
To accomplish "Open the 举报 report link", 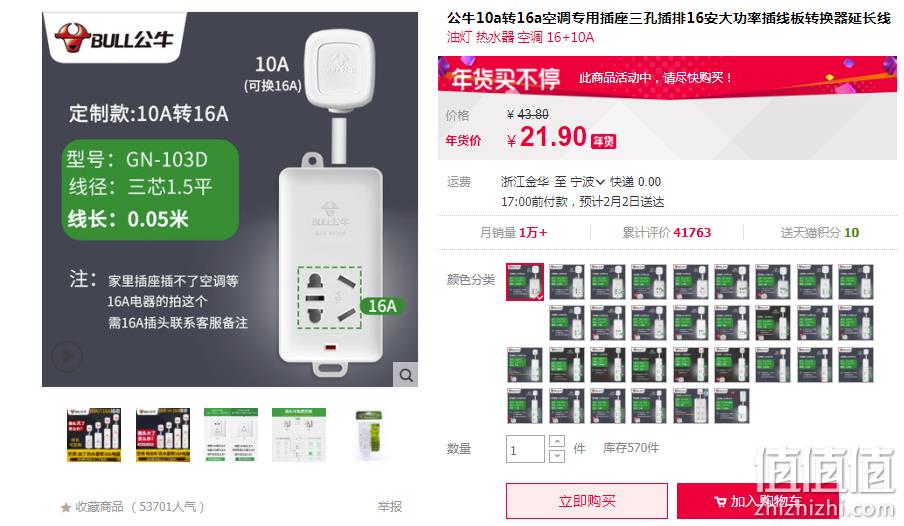I will click(390, 506).
